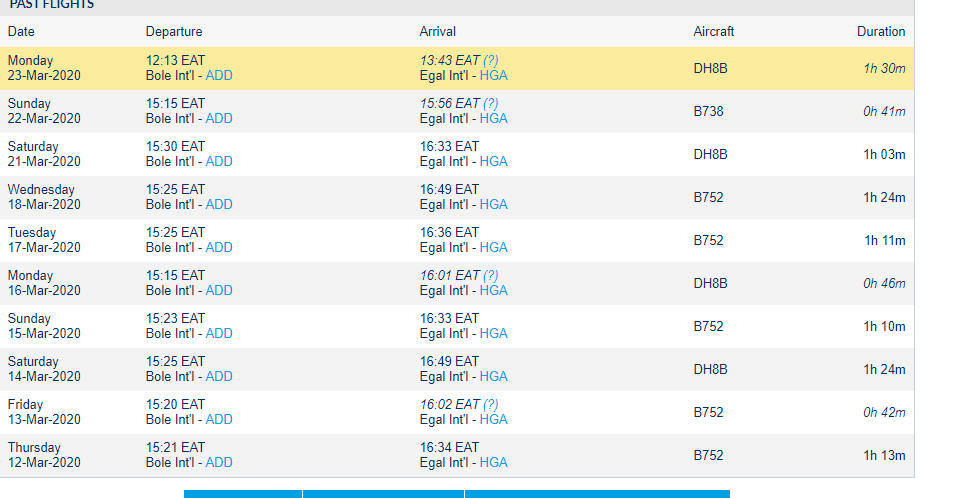This screenshot has height=498, width=958.
Task: Open ADD airport link for 23-Mar-2020 flight
Action: (x=219, y=76)
